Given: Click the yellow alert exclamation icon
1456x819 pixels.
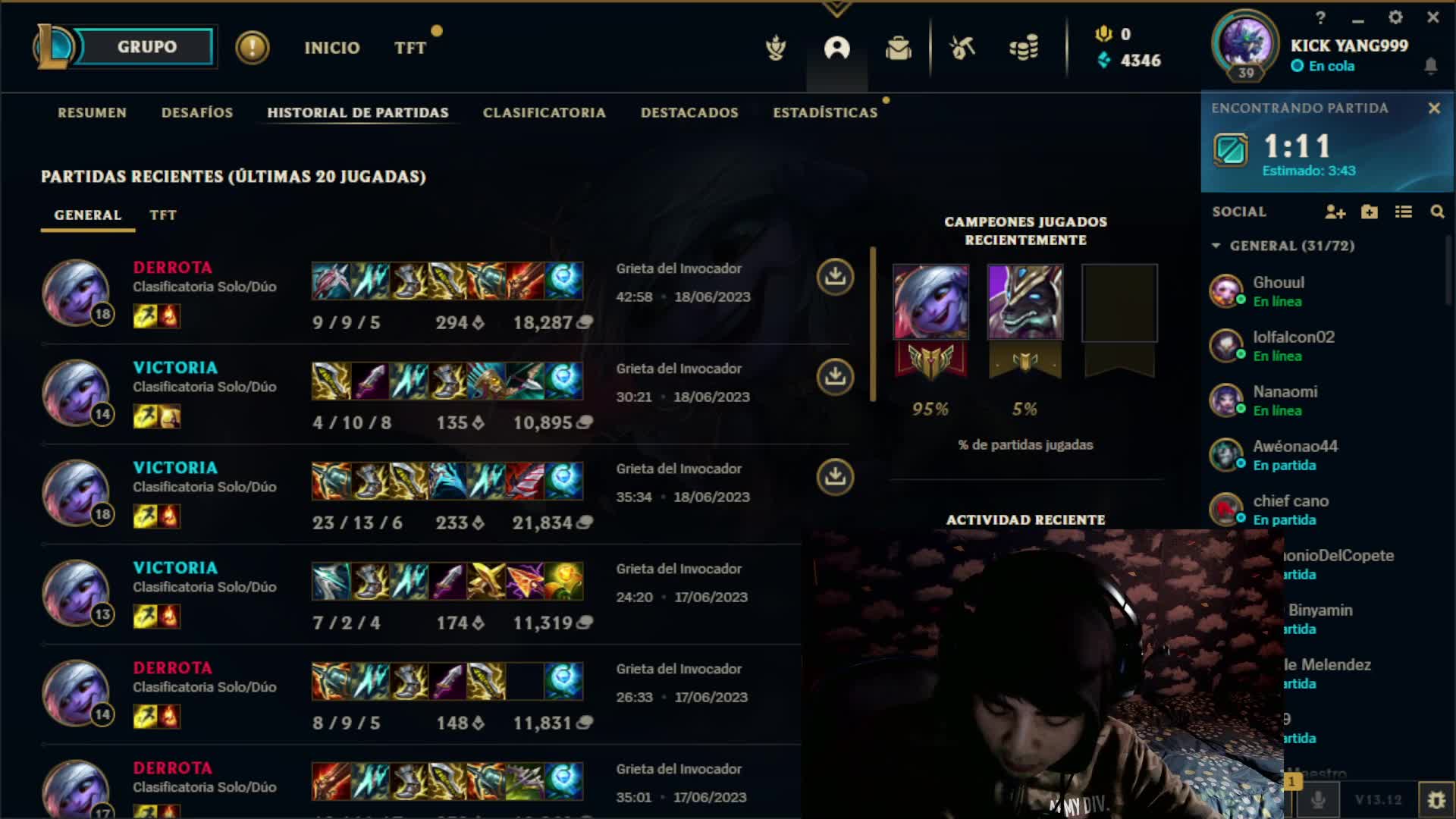Looking at the screenshot, I should (253, 48).
